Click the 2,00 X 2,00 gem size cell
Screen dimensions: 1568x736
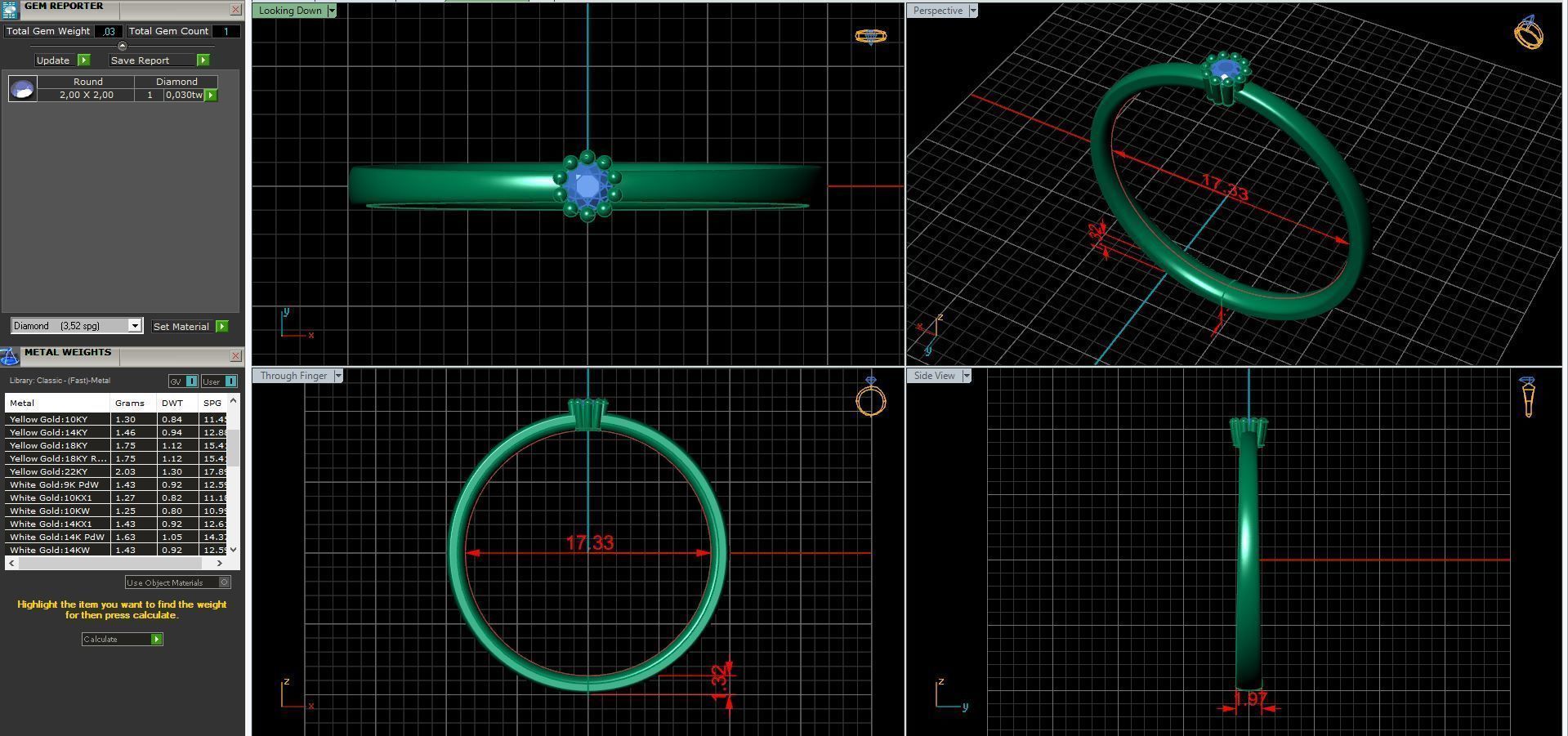click(86, 95)
